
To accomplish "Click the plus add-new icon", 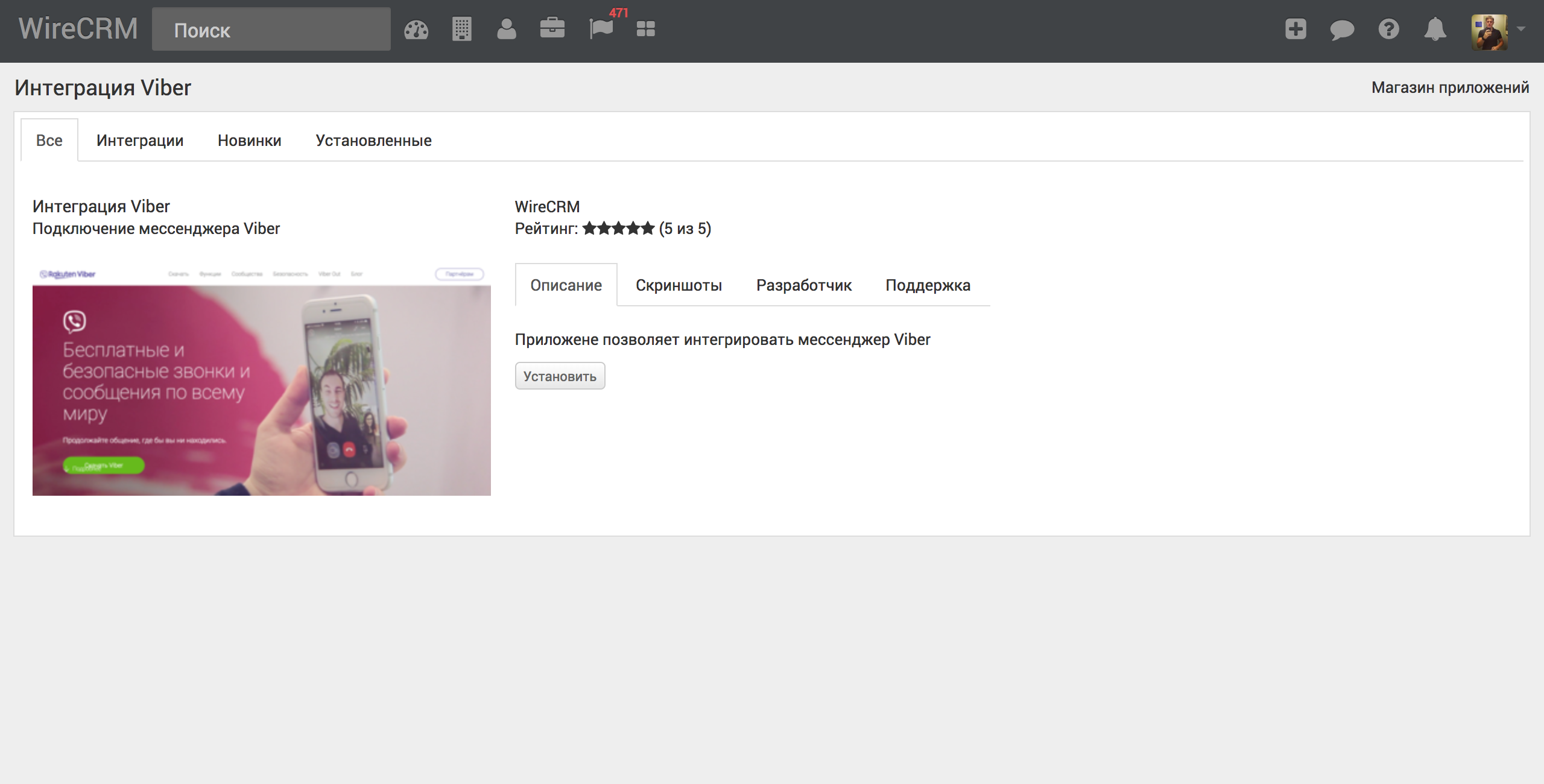I will tap(1296, 29).
